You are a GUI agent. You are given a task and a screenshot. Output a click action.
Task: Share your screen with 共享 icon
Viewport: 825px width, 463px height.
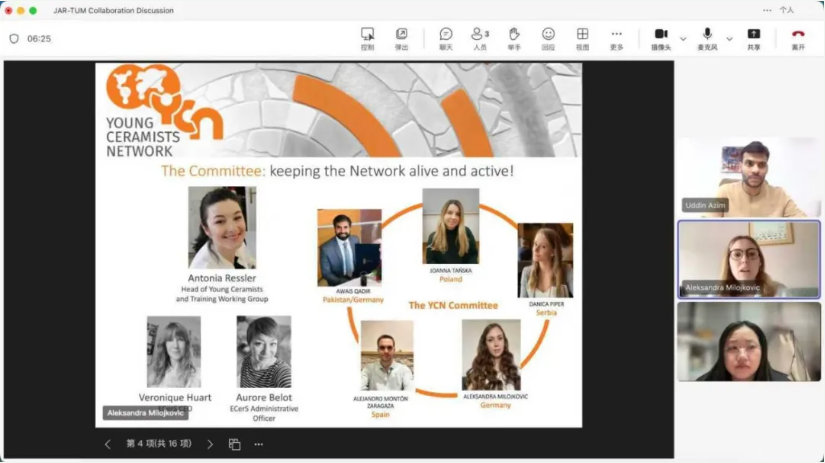(x=753, y=38)
